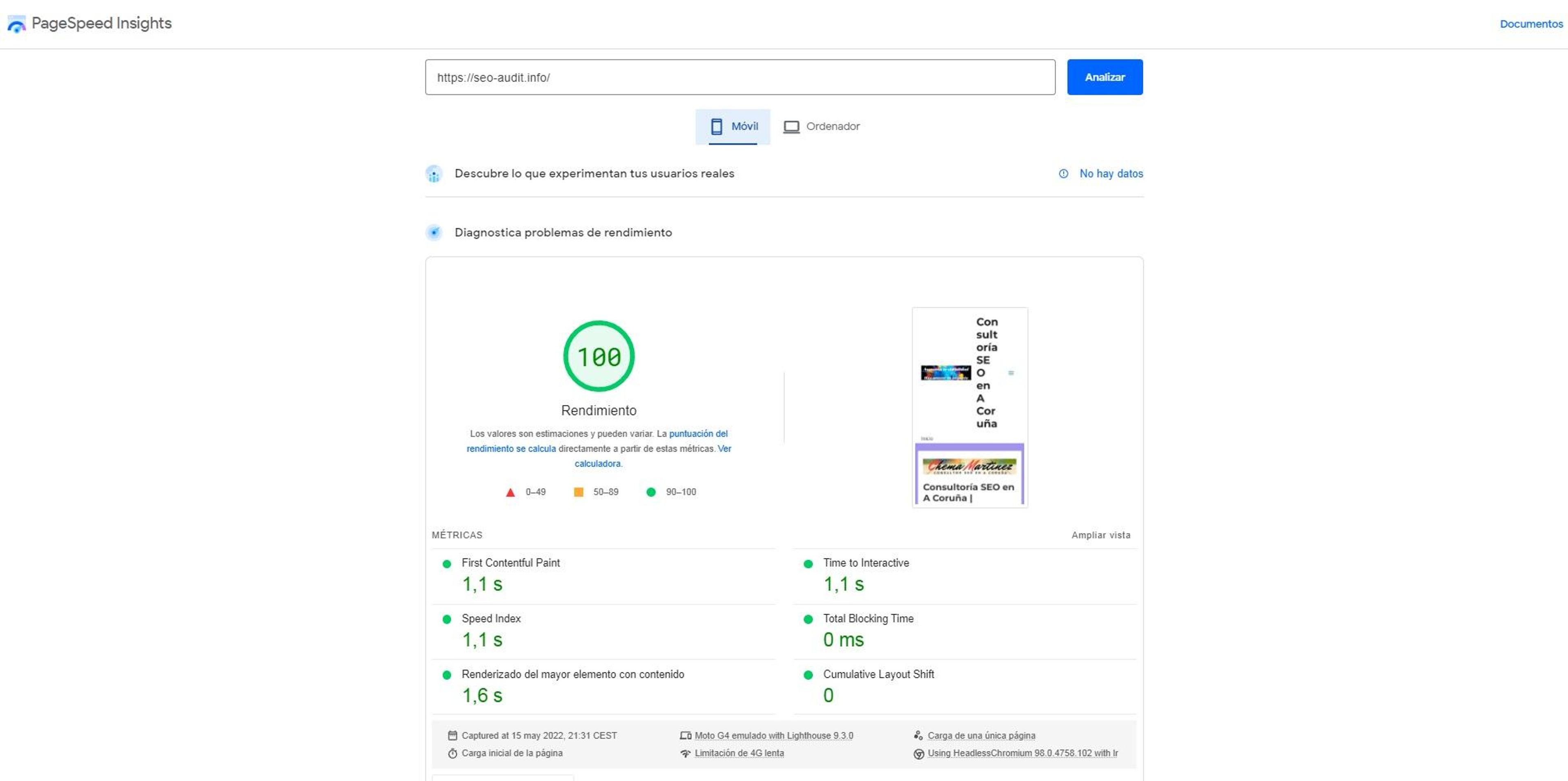Click the PageSpeed Insights logo icon
The height and width of the screenshot is (781, 1568).
(x=16, y=24)
